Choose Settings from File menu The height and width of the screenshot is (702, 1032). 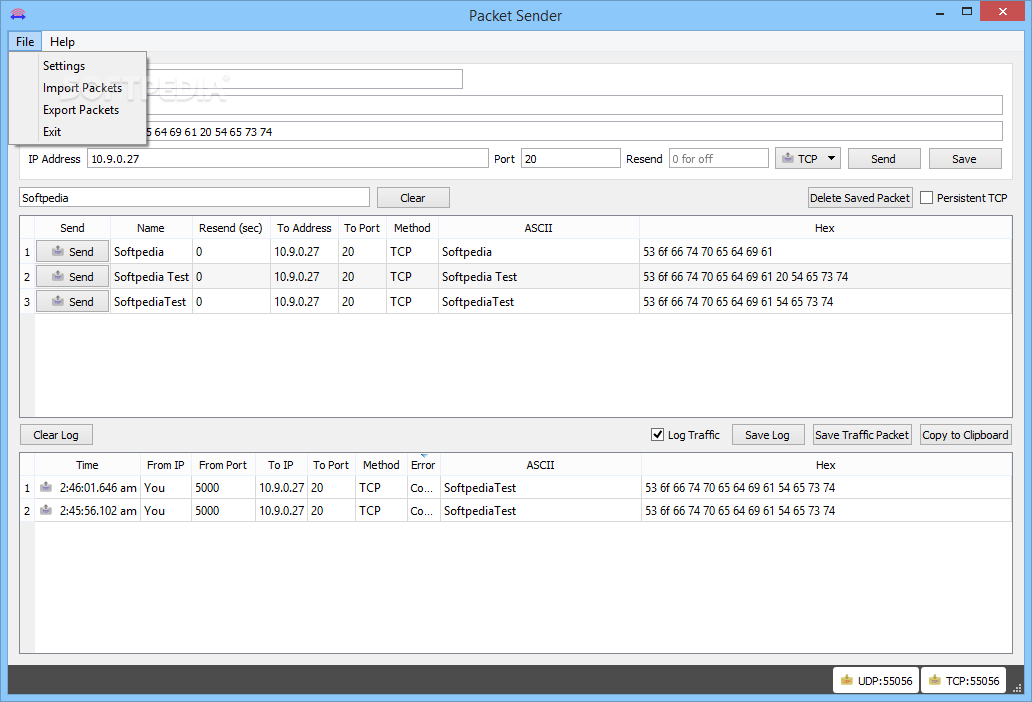(x=78, y=66)
